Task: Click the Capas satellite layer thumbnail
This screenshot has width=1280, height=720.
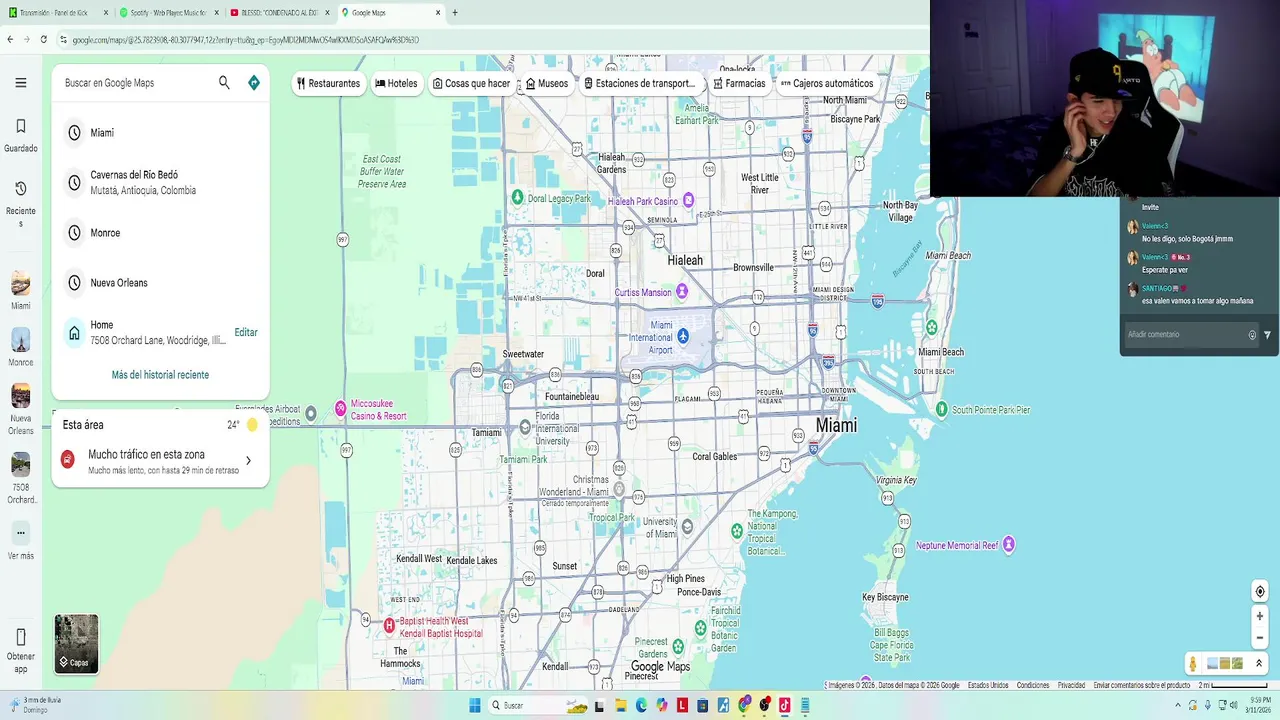Action: (76, 644)
